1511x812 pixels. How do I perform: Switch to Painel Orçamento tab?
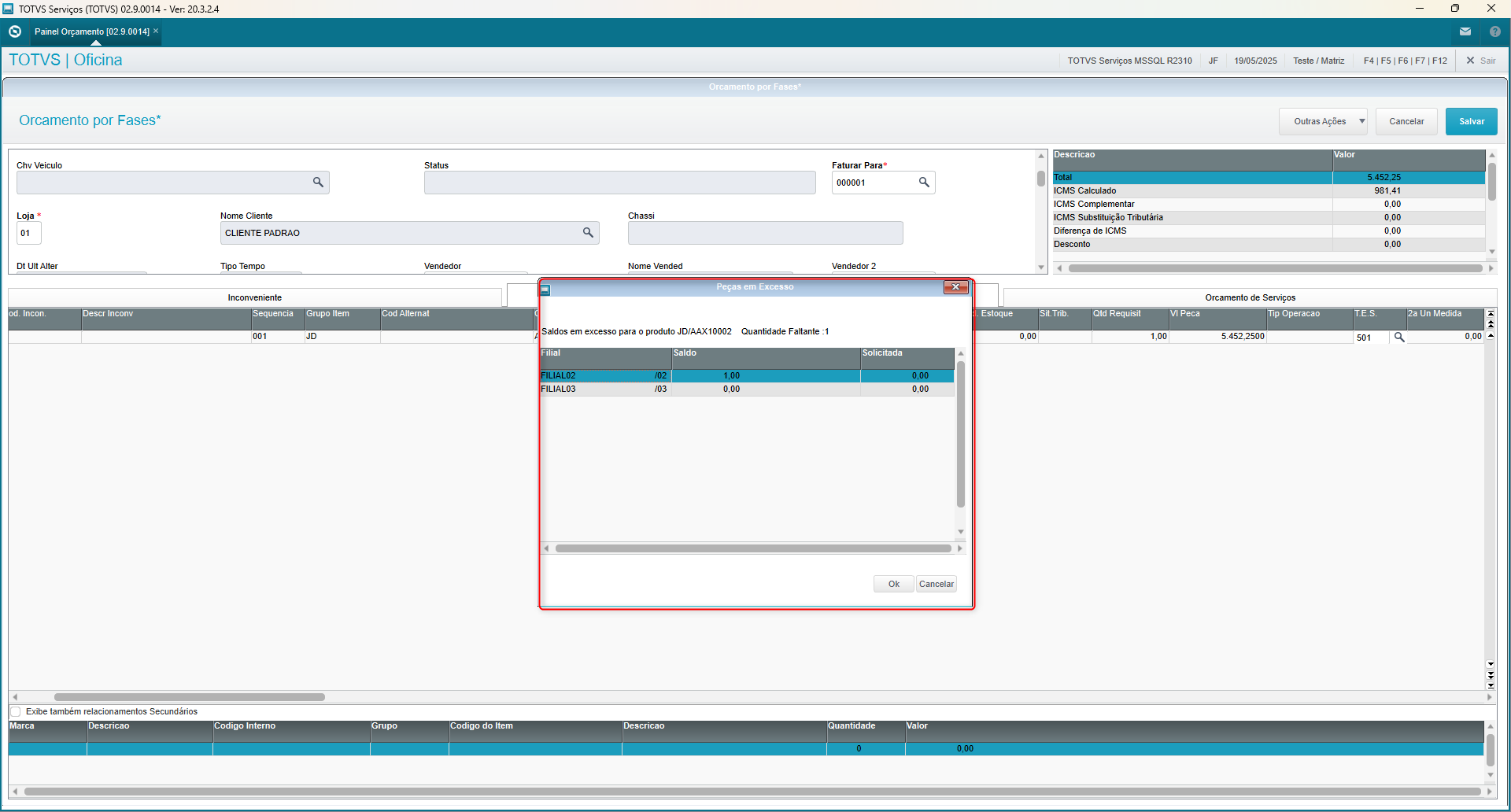pyautogui.click(x=91, y=31)
